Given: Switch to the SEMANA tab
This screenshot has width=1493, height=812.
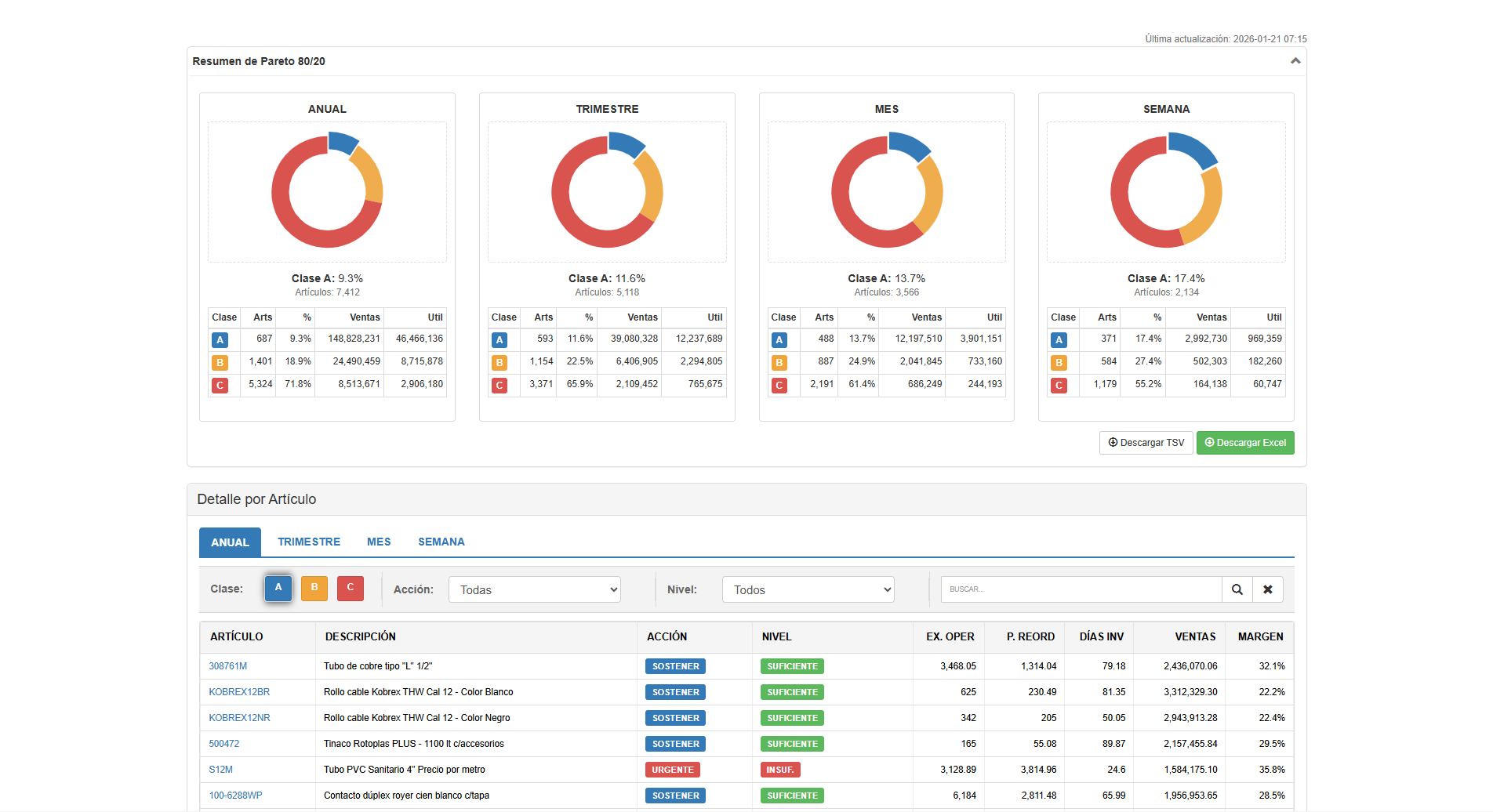Looking at the screenshot, I should pyautogui.click(x=441, y=542).
